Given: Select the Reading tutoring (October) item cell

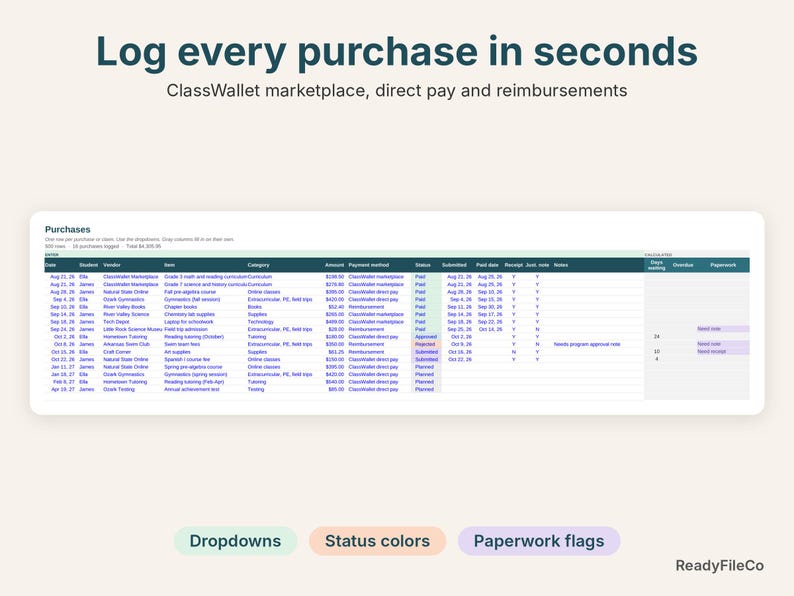Looking at the screenshot, I should pyautogui.click(x=194, y=337).
